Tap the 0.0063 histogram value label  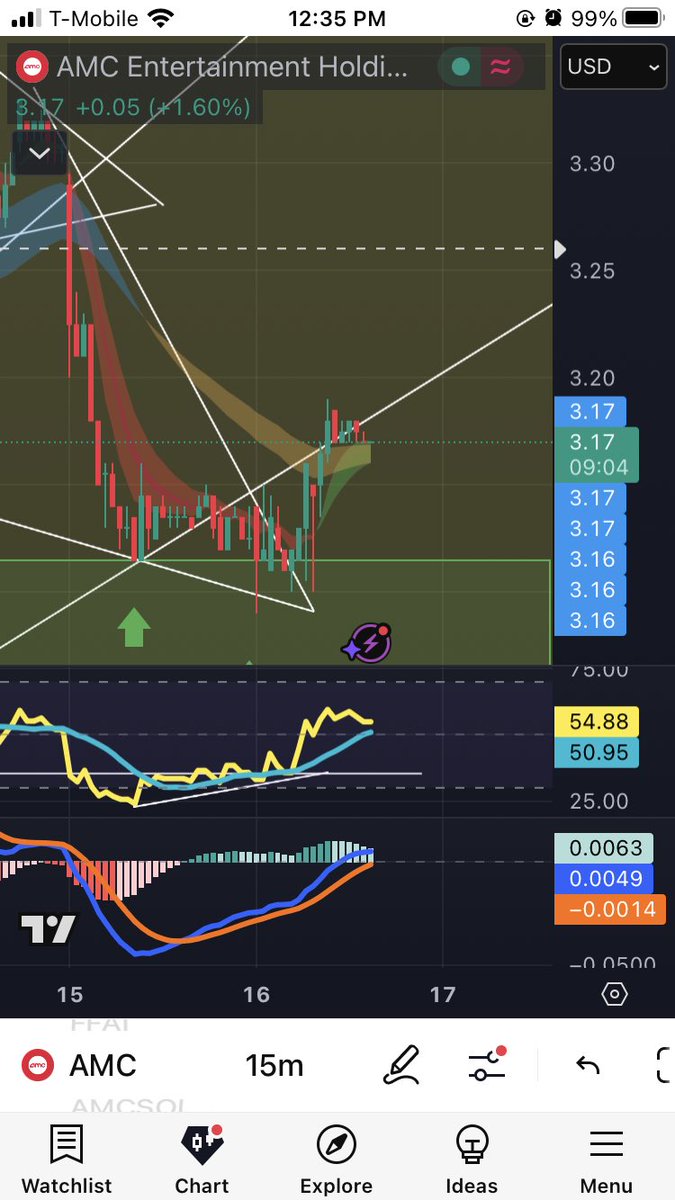click(x=602, y=848)
